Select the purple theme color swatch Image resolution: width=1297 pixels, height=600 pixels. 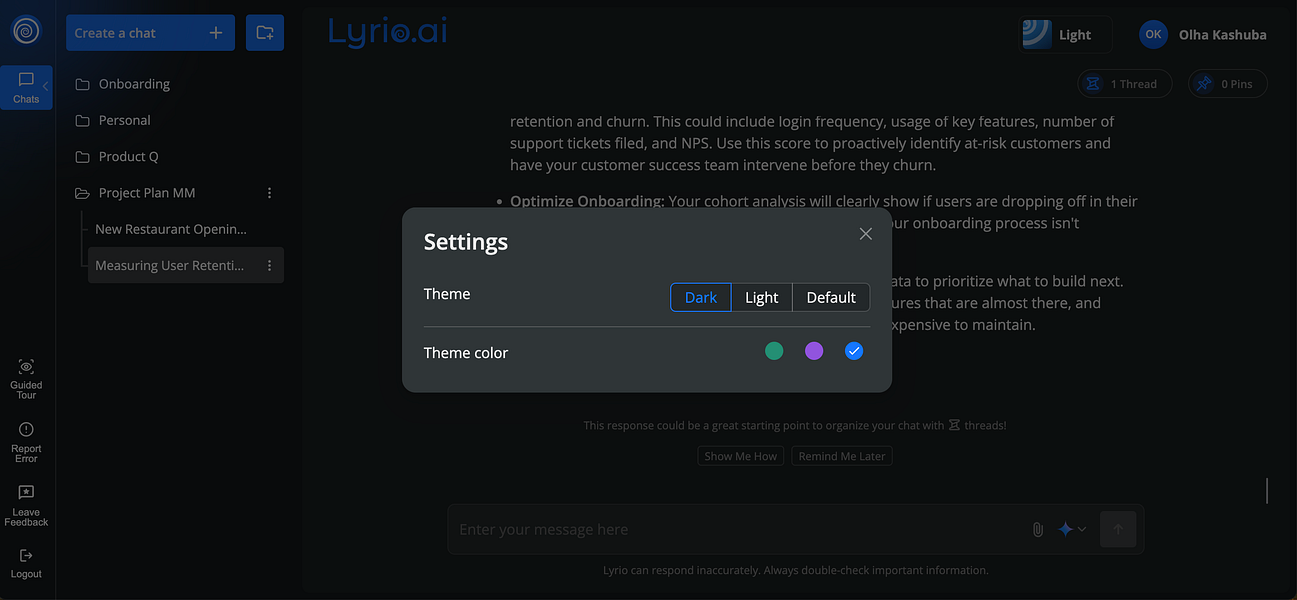pos(814,350)
